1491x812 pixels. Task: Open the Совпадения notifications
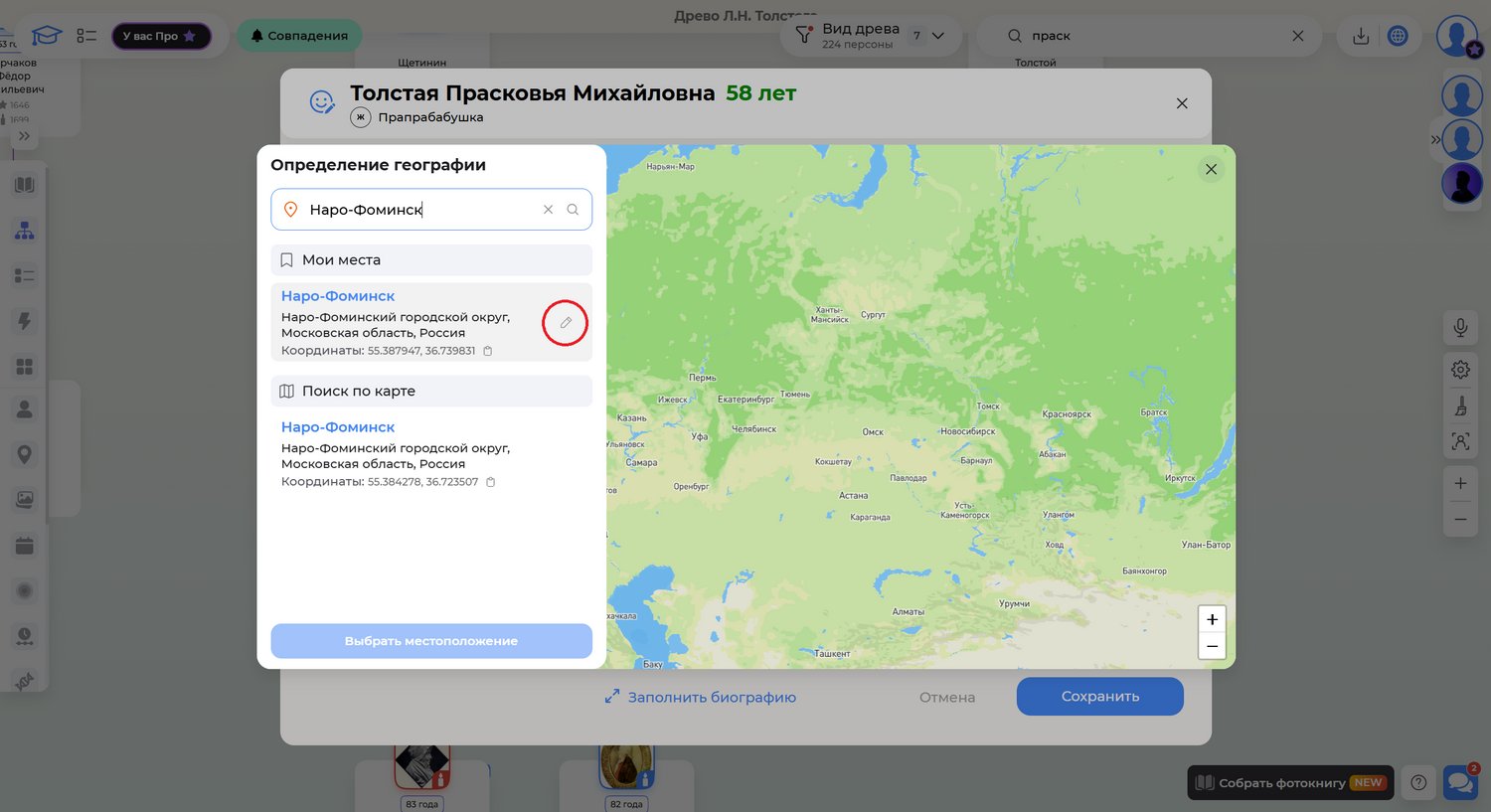(x=299, y=36)
